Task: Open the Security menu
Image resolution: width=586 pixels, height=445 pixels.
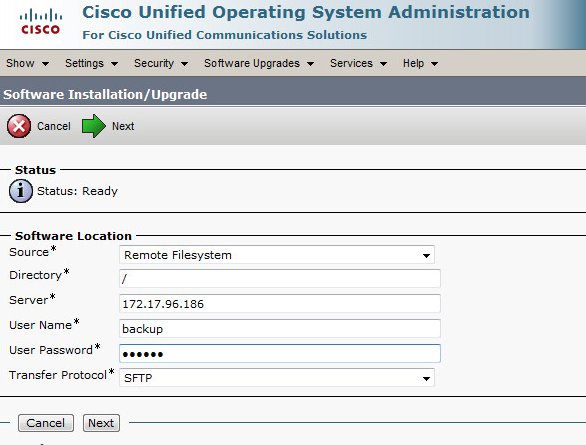Action: [161, 64]
